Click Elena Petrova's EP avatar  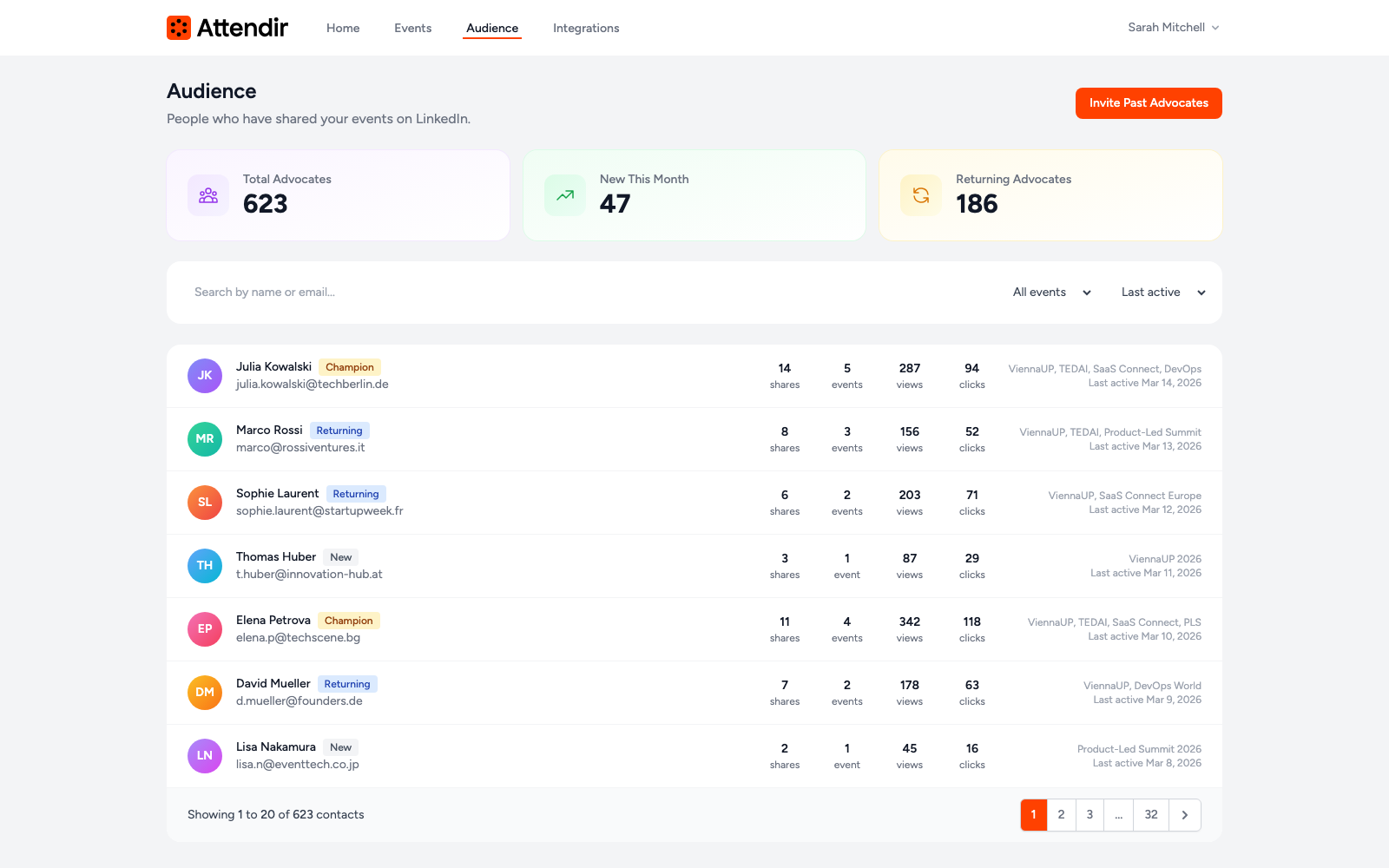point(205,629)
